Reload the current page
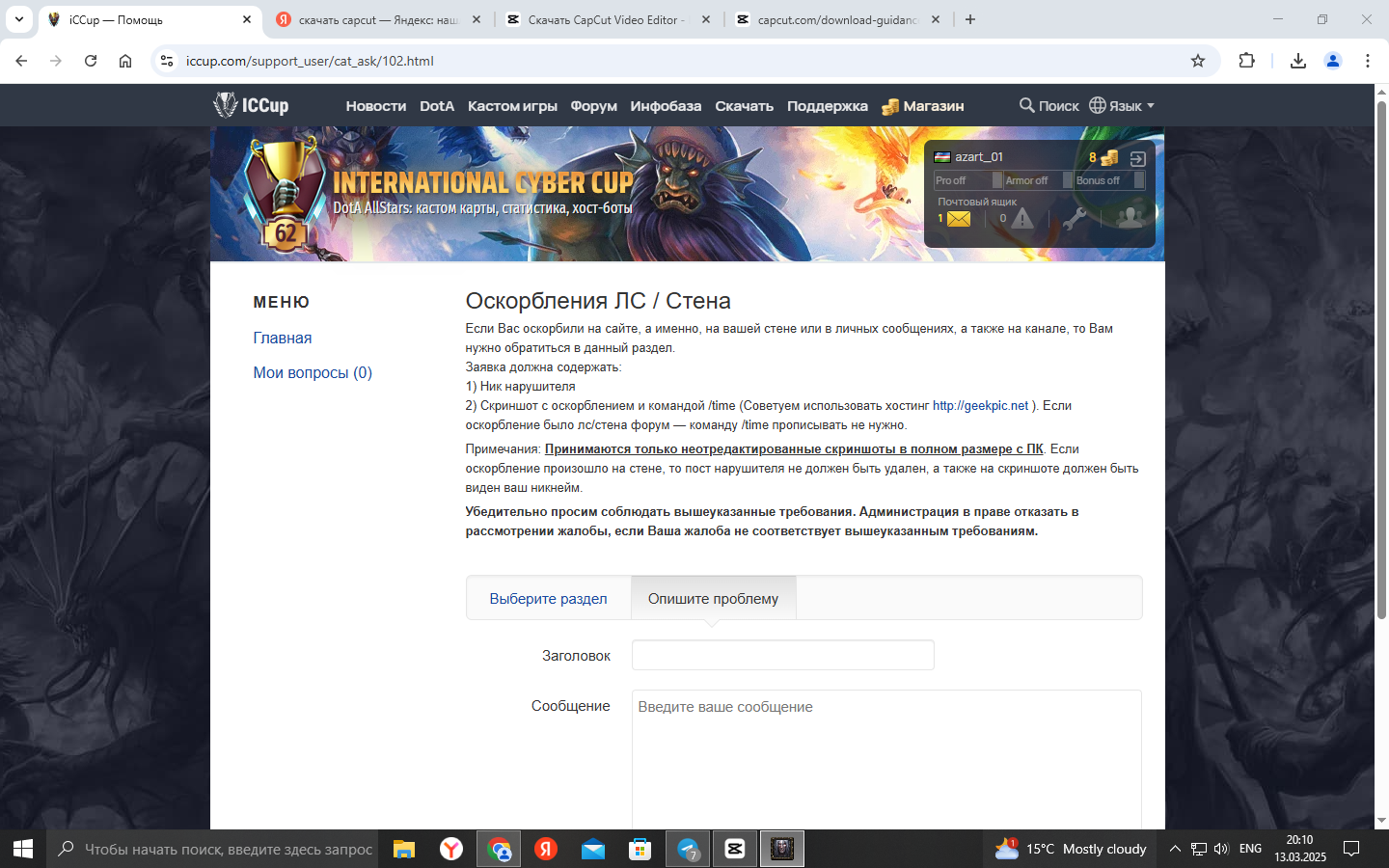Image resolution: width=1389 pixels, height=868 pixels. [91, 61]
